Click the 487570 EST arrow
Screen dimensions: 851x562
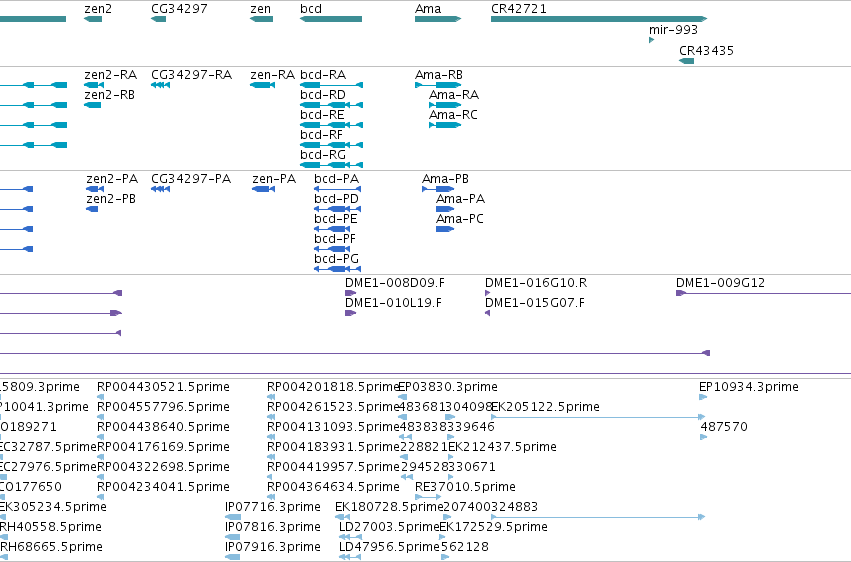click(x=703, y=437)
